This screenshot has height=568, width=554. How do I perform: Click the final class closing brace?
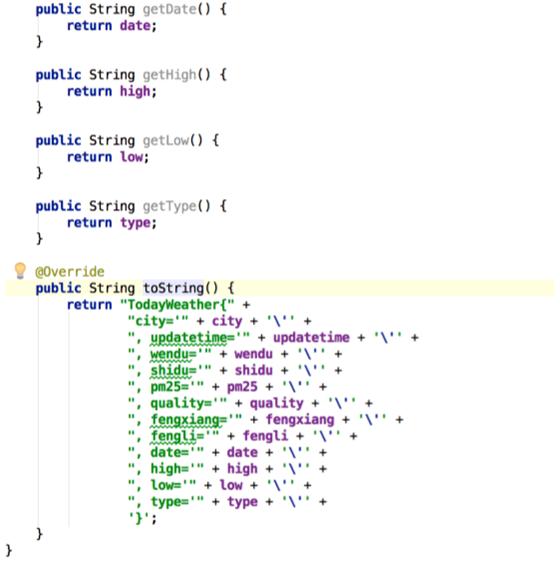point(9,551)
